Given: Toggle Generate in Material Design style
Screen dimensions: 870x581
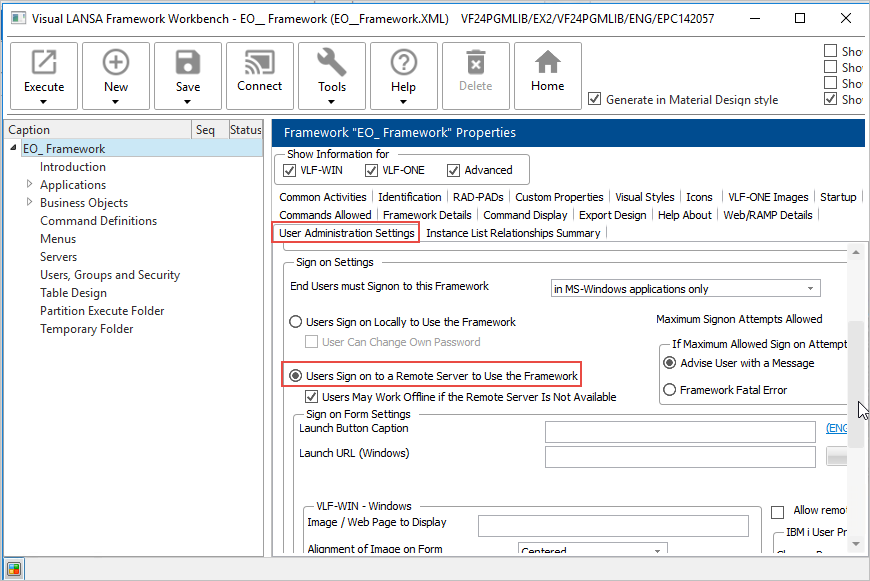Looking at the screenshot, I should pyautogui.click(x=594, y=99).
